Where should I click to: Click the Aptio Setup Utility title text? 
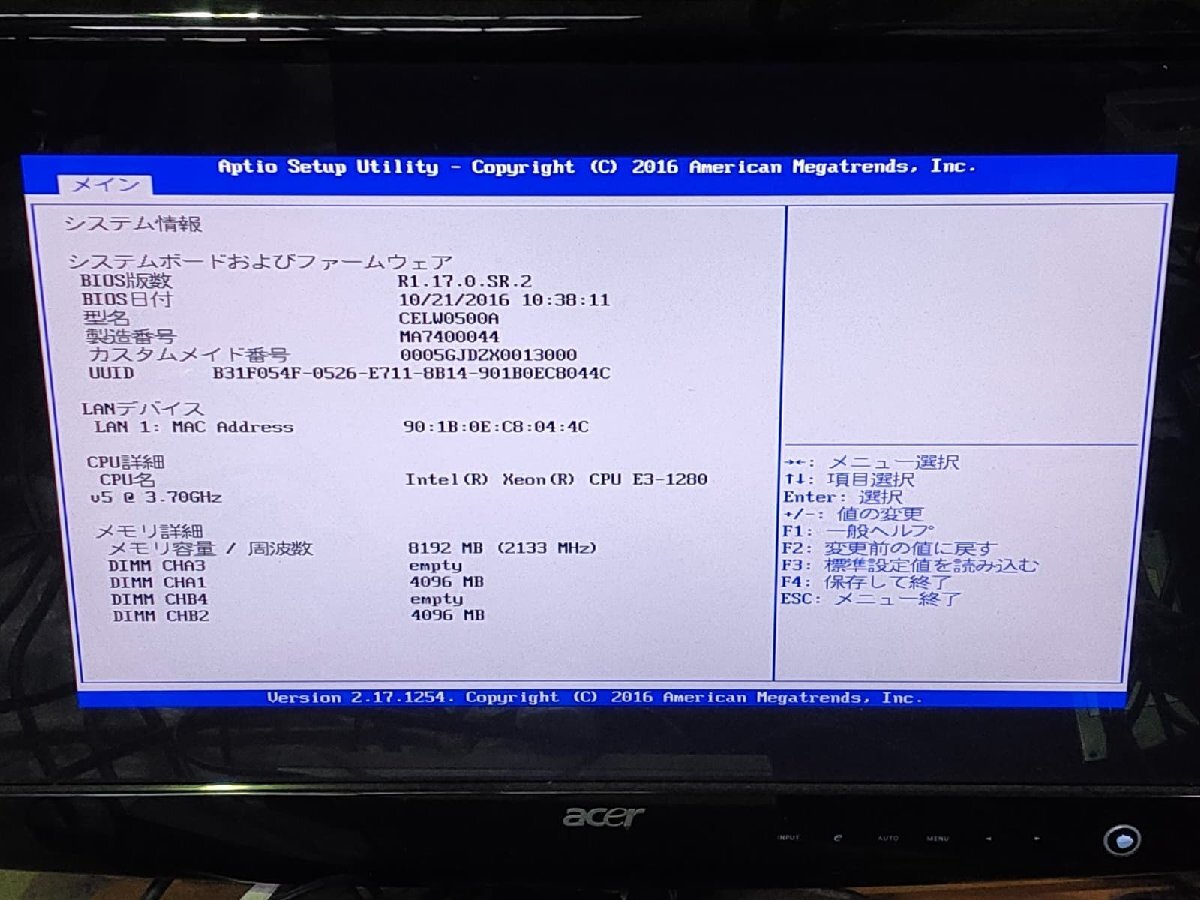pyautogui.click(x=328, y=167)
